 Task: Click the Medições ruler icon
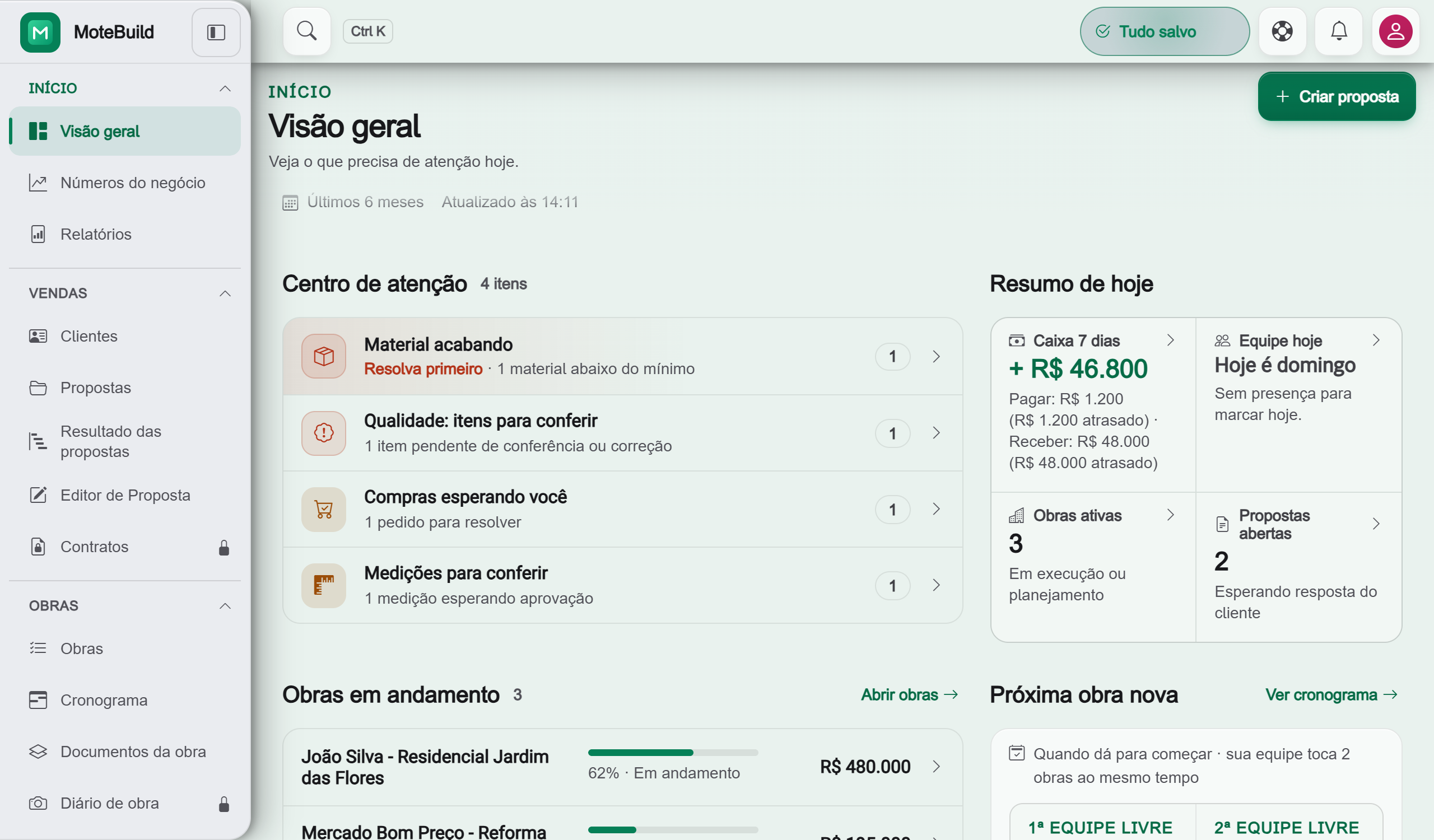[324, 585]
